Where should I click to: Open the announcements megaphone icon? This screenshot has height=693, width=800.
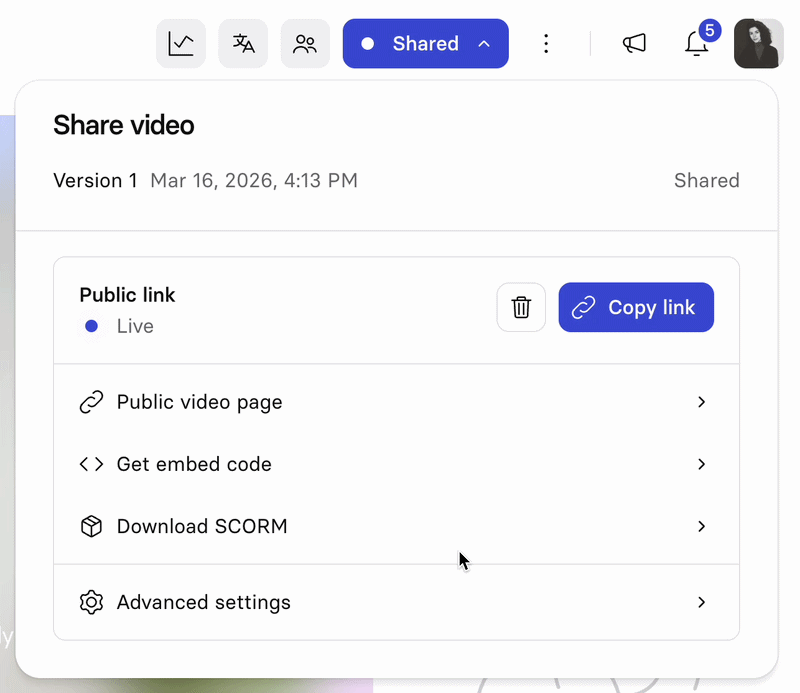tap(634, 44)
